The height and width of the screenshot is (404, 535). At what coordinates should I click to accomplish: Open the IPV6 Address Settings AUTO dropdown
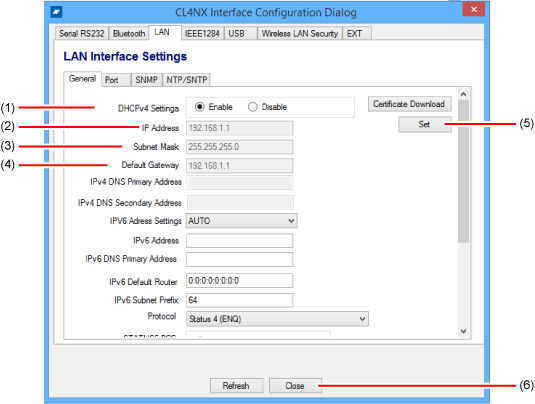tap(242, 221)
